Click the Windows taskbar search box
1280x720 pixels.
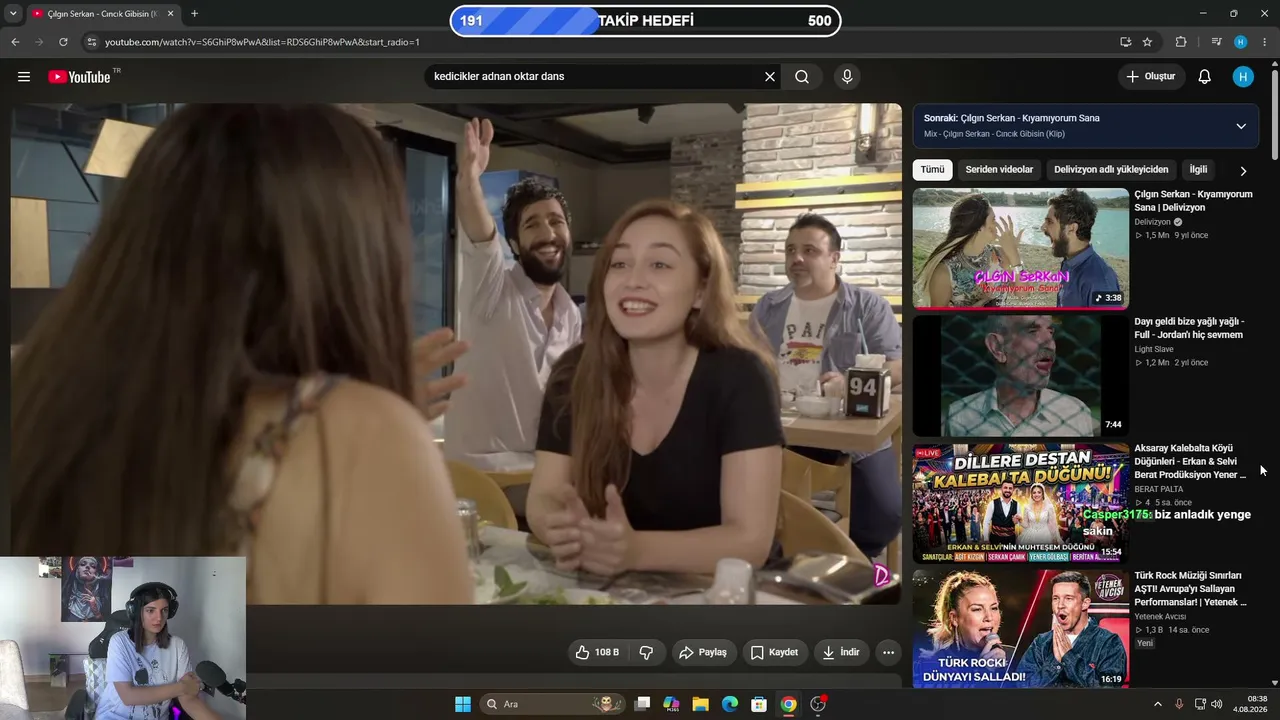tap(553, 704)
